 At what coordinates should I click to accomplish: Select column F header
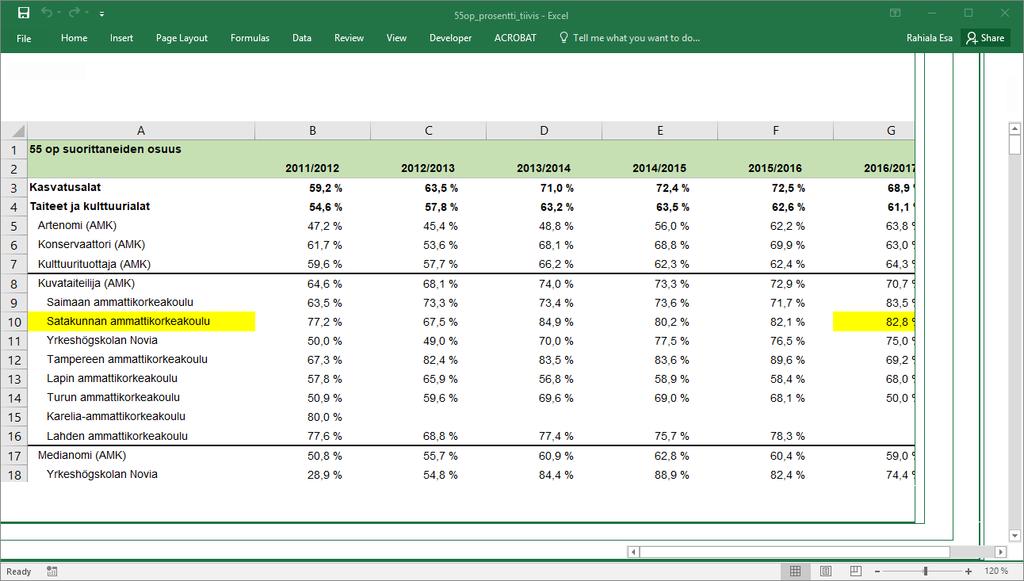pyautogui.click(x=776, y=131)
